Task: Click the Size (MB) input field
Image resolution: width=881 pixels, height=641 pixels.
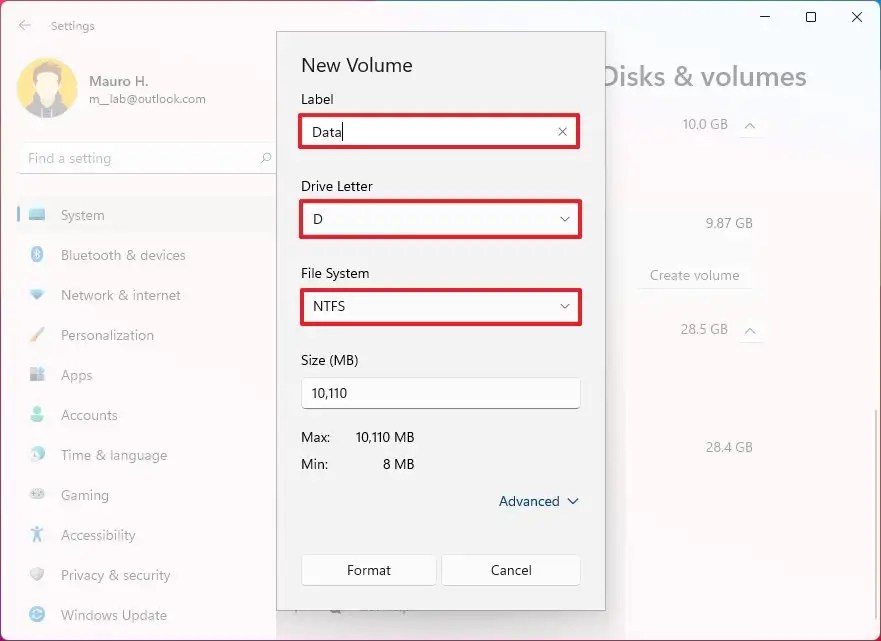Action: (x=440, y=393)
